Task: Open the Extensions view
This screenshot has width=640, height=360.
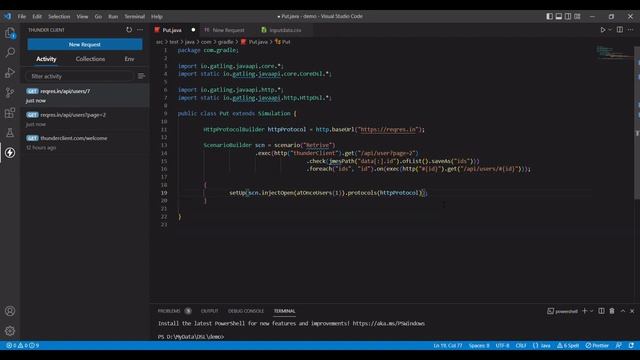Action: (10, 113)
